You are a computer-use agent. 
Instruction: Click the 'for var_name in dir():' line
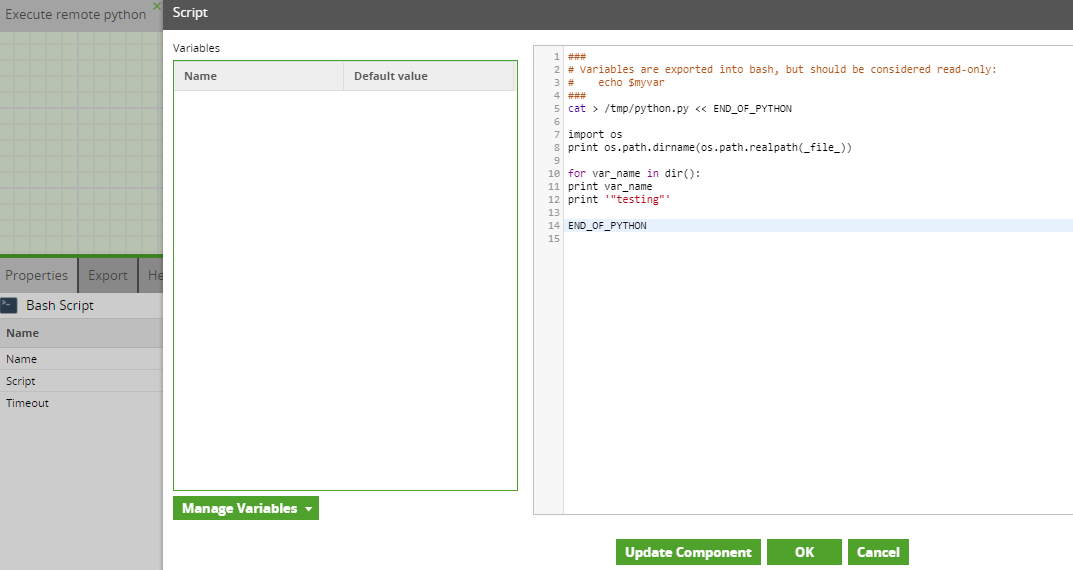coord(634,174)
